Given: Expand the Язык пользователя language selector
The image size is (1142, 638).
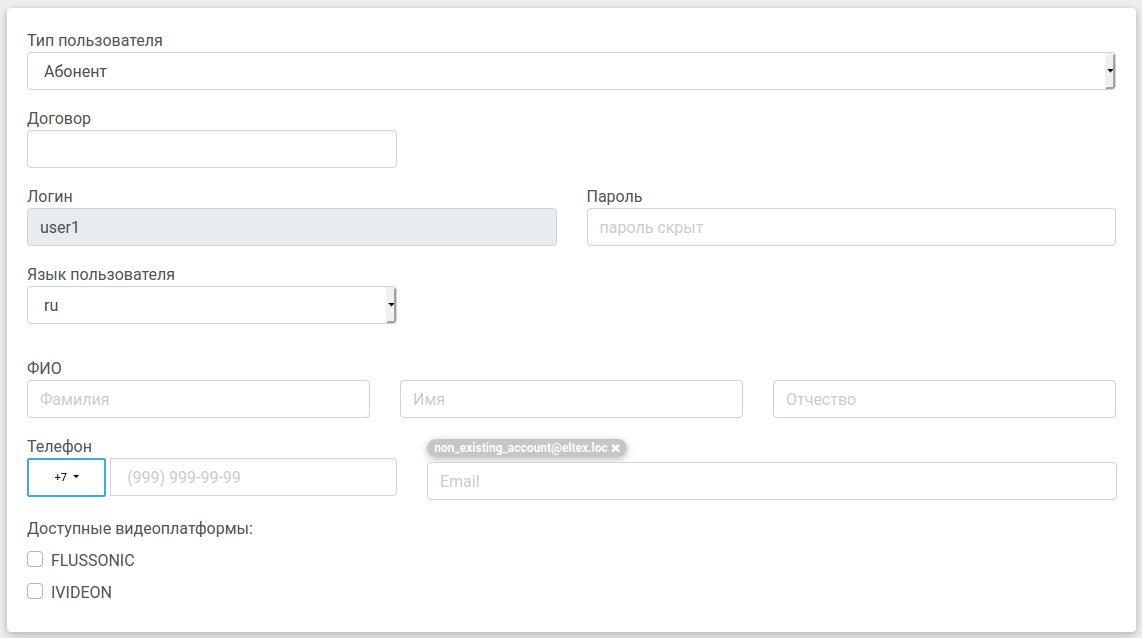Looking at the screenshot, I should click(211, 306).
